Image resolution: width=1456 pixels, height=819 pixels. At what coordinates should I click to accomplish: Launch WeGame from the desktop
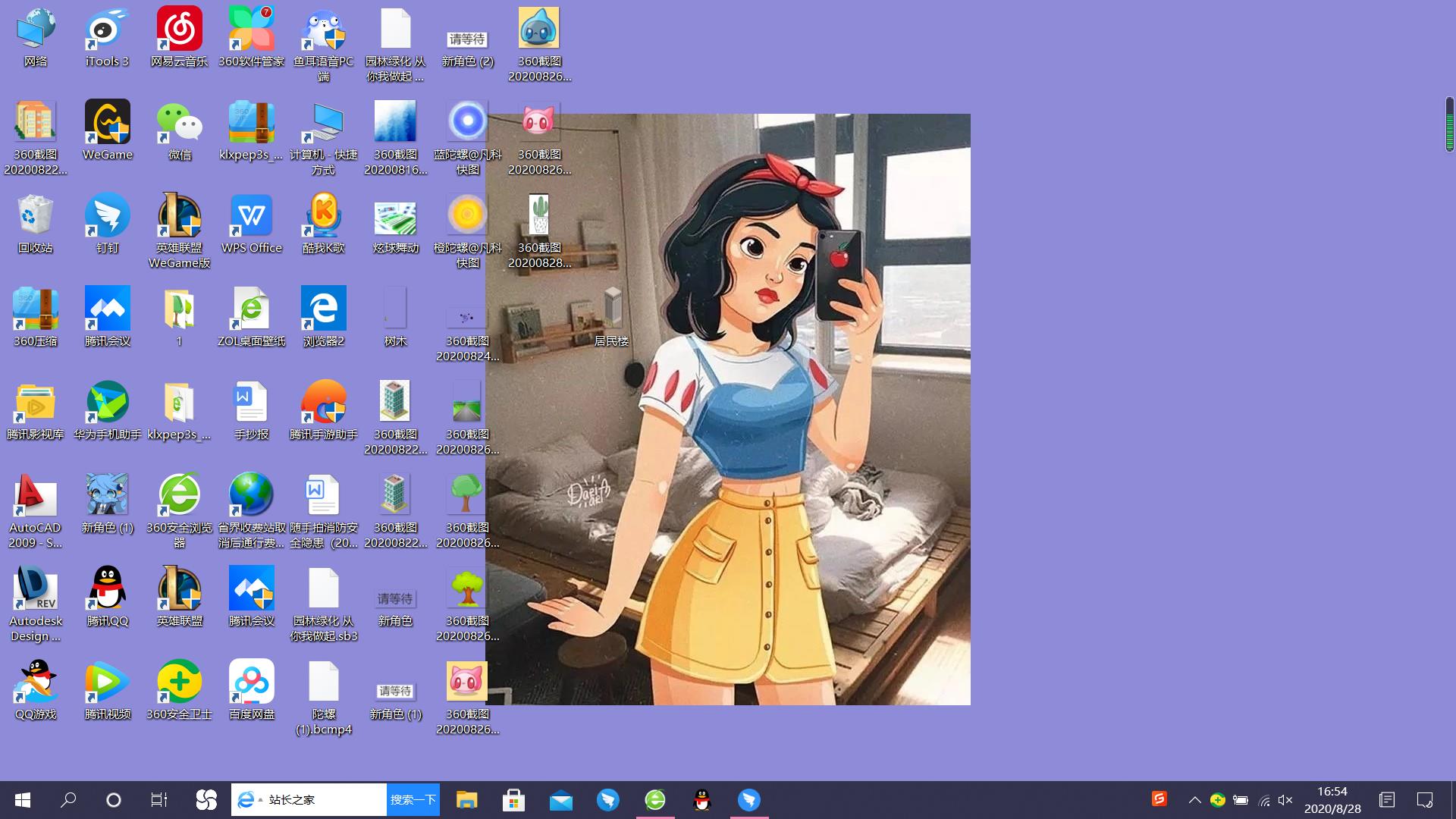[x=108, y=131]
